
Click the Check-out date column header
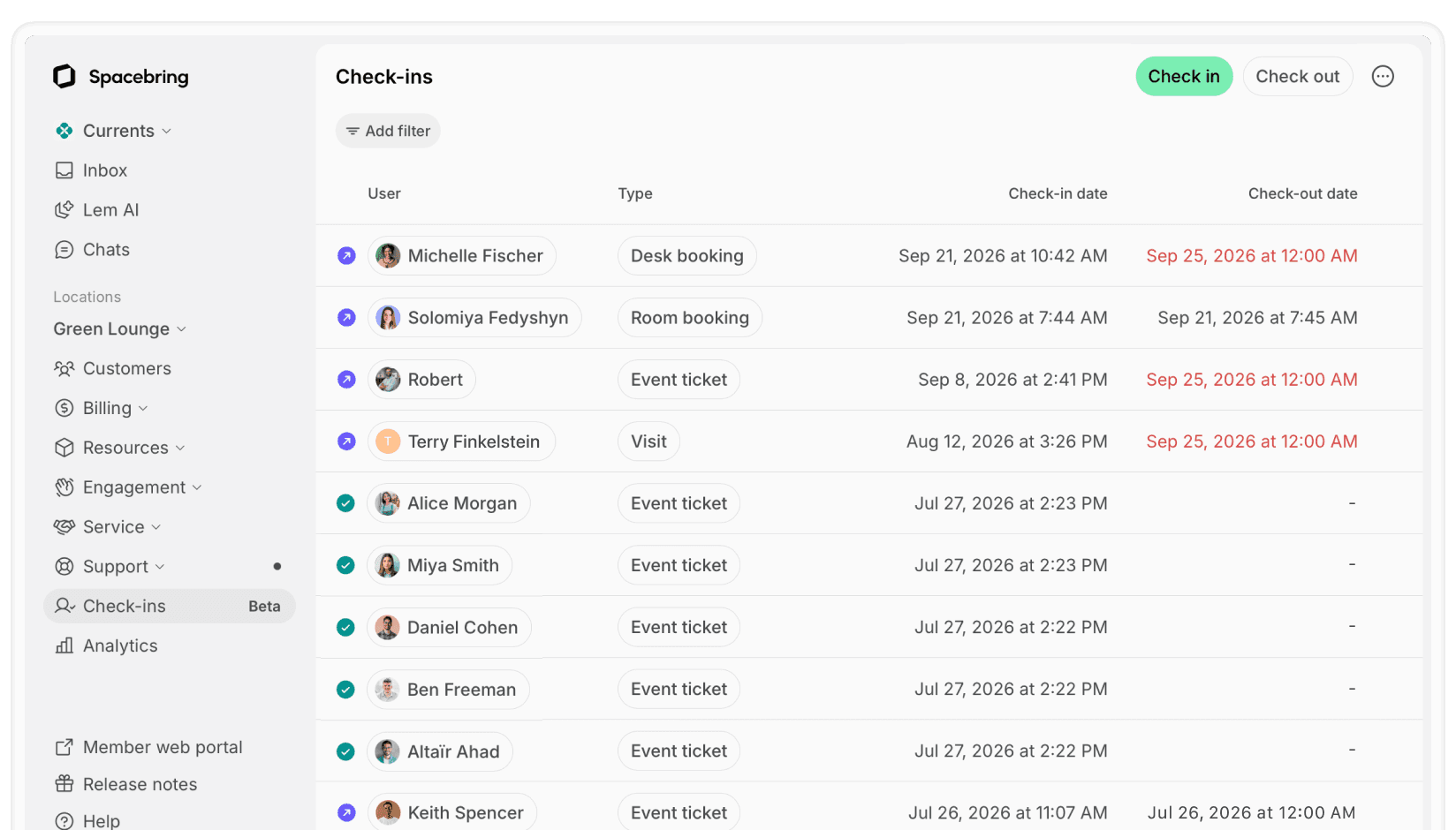1302,193
